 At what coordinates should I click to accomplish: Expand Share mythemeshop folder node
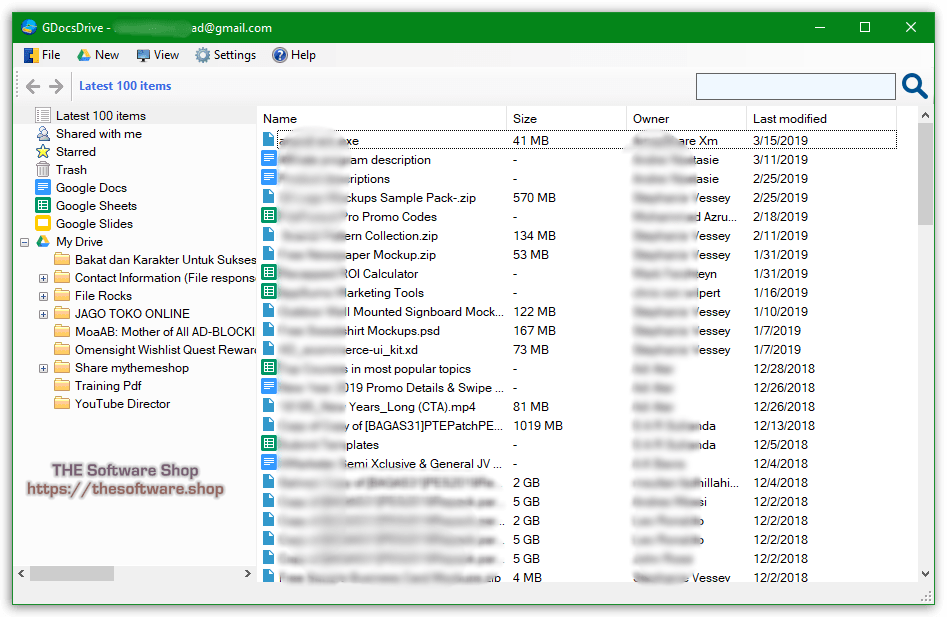tap(43, 368)
